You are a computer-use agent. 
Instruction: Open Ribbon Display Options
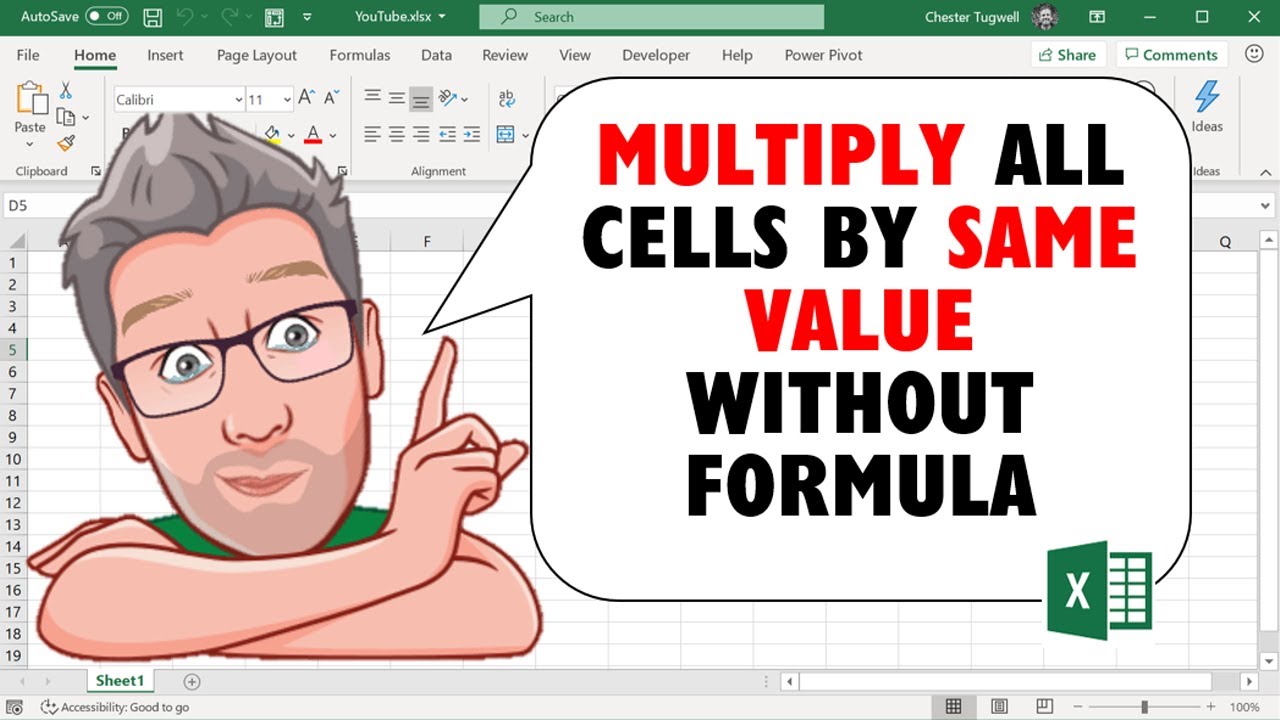(x=1098, y=17)
